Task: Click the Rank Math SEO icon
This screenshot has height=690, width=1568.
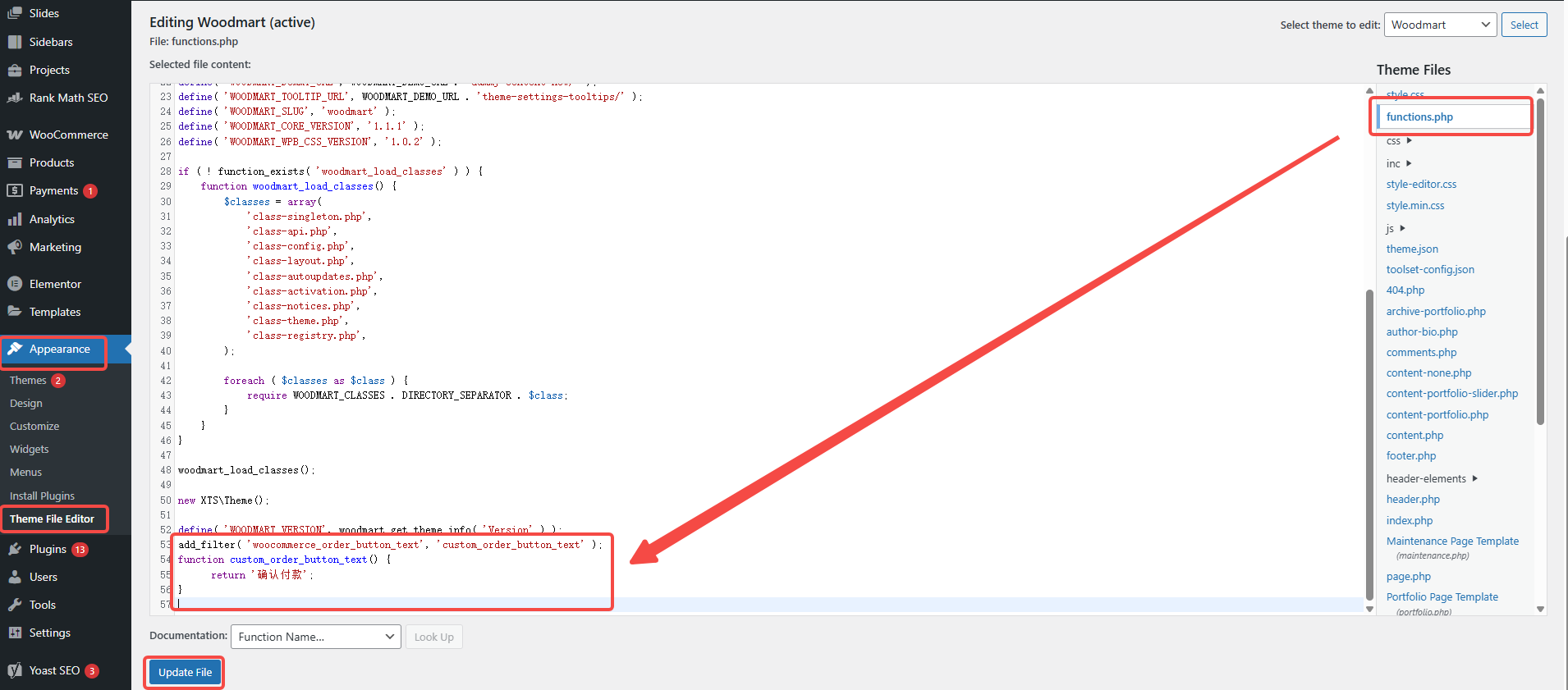Action: coord(15,98)
